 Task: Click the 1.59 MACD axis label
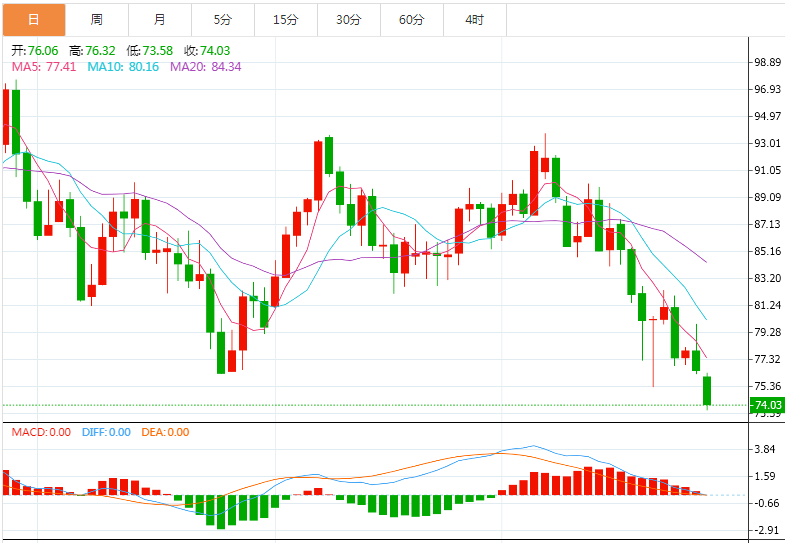(765, 476)
